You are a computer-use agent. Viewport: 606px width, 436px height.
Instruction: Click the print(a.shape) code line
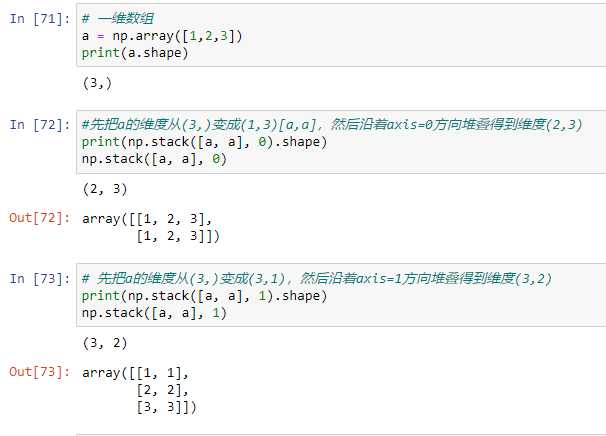pos(135,53)
